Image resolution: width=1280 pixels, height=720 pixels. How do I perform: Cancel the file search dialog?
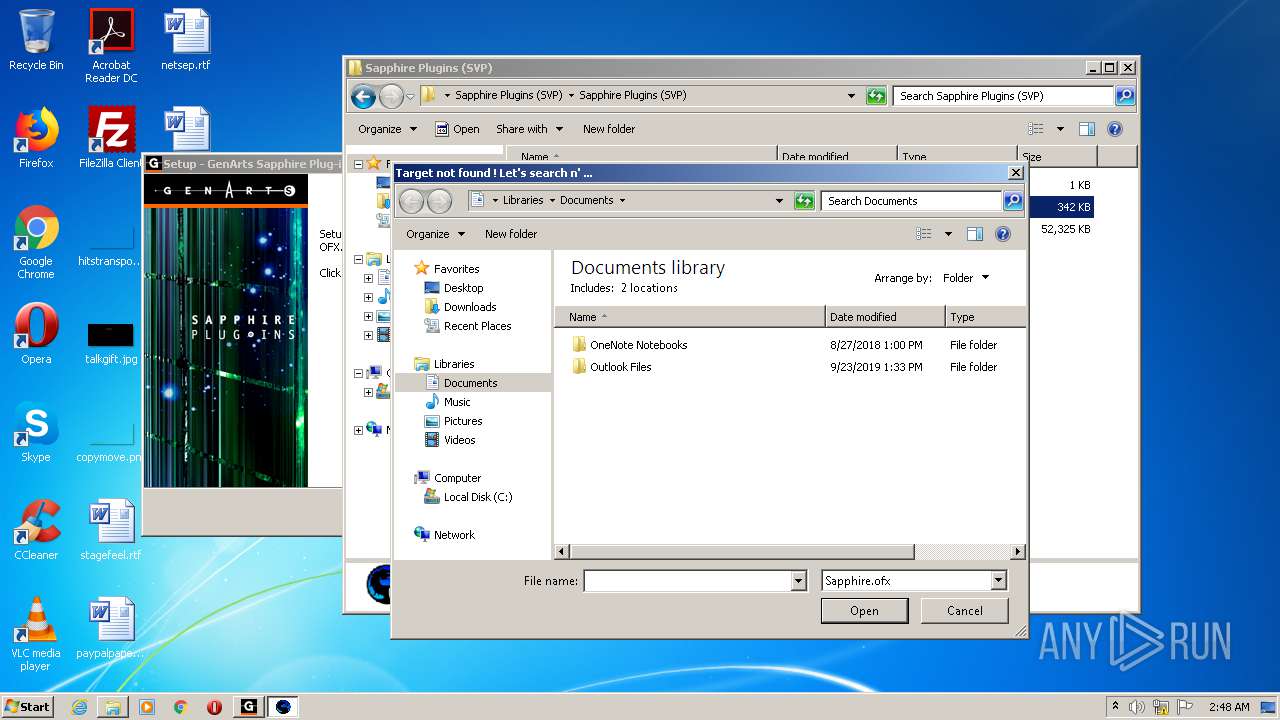pyautogui.click(x=964, y=611)
